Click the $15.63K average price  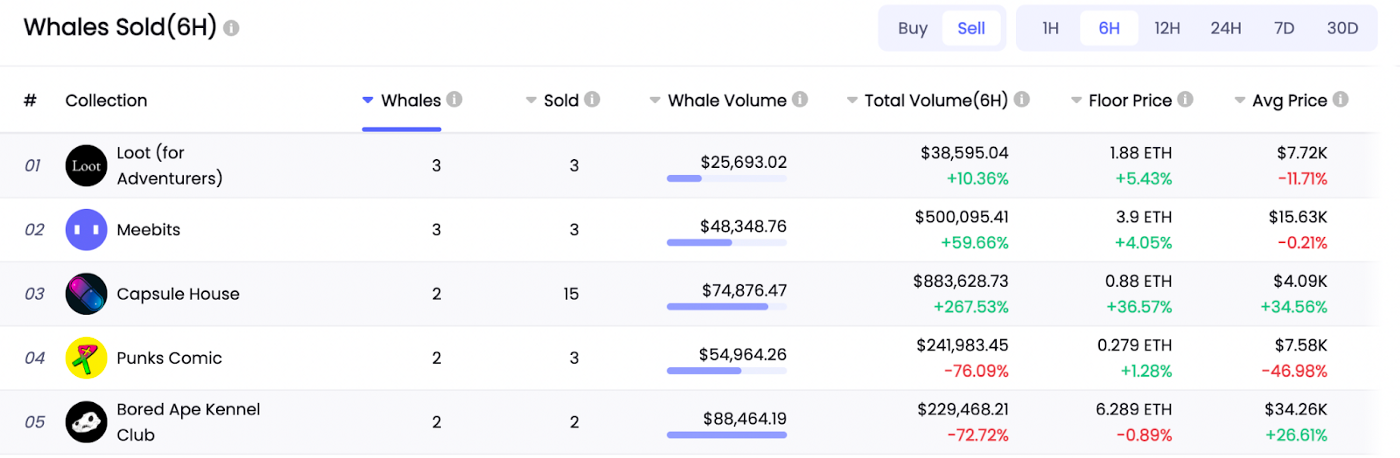click(1296, 217)
